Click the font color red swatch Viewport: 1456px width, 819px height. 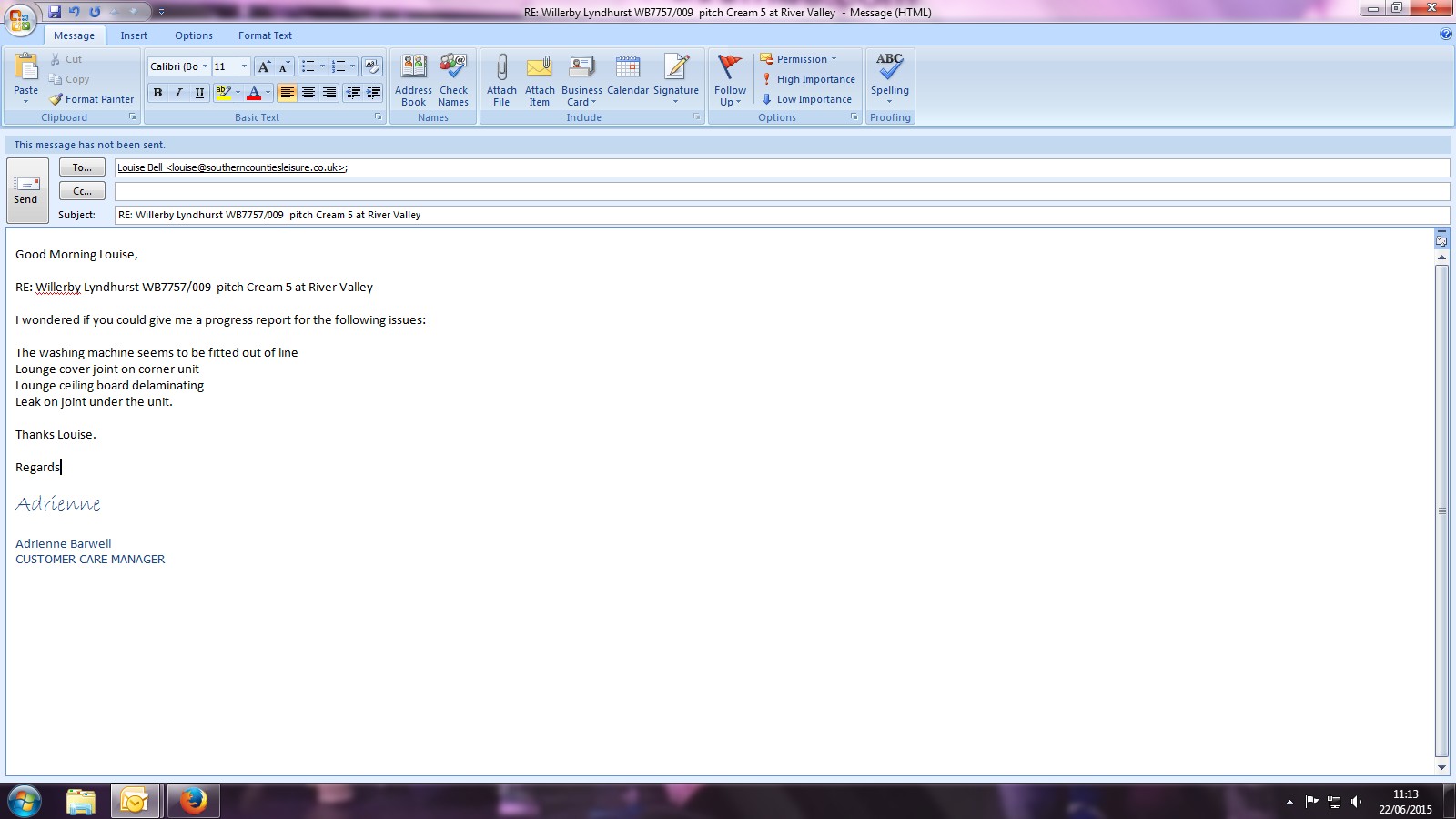pyautogui.click(x=254, y=93)
